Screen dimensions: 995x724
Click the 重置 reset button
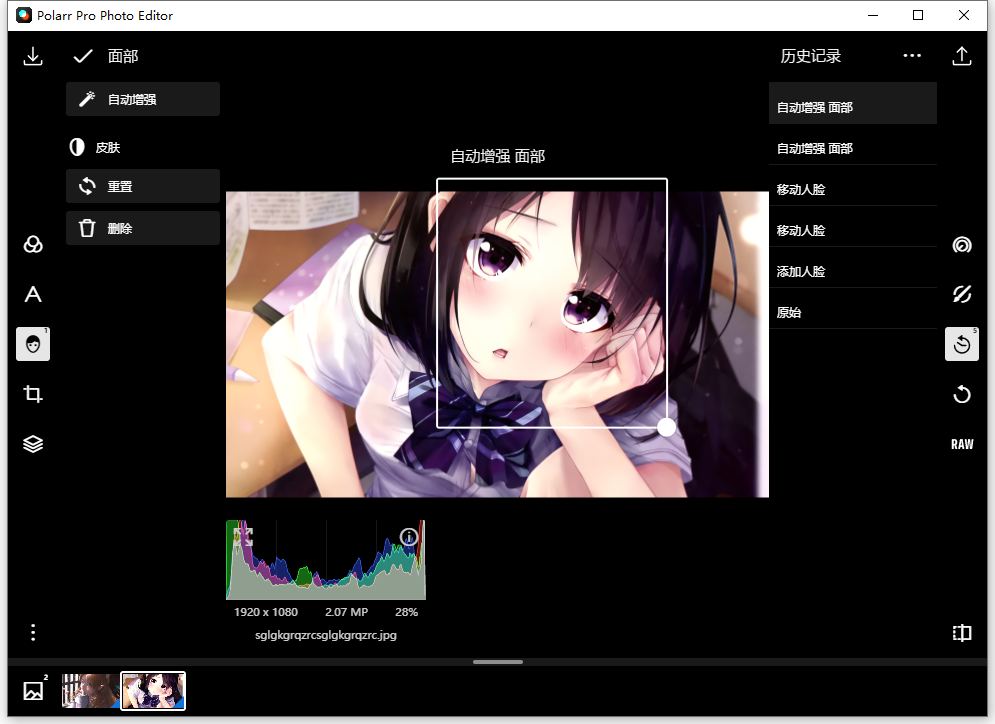click(143, 186)
